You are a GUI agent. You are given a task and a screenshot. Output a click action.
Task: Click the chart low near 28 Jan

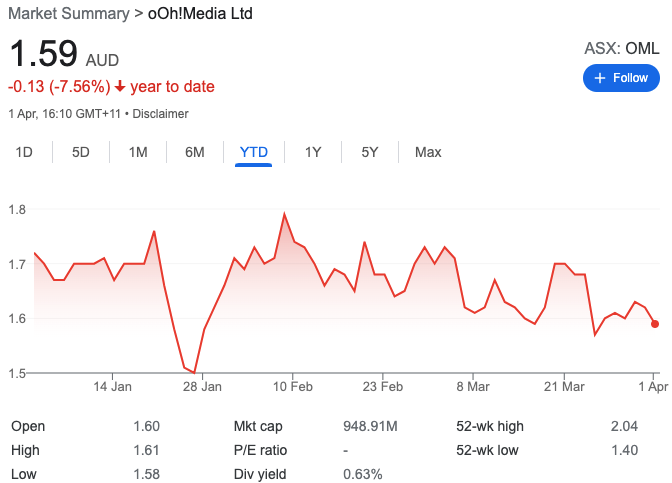(x=195, y=372)
